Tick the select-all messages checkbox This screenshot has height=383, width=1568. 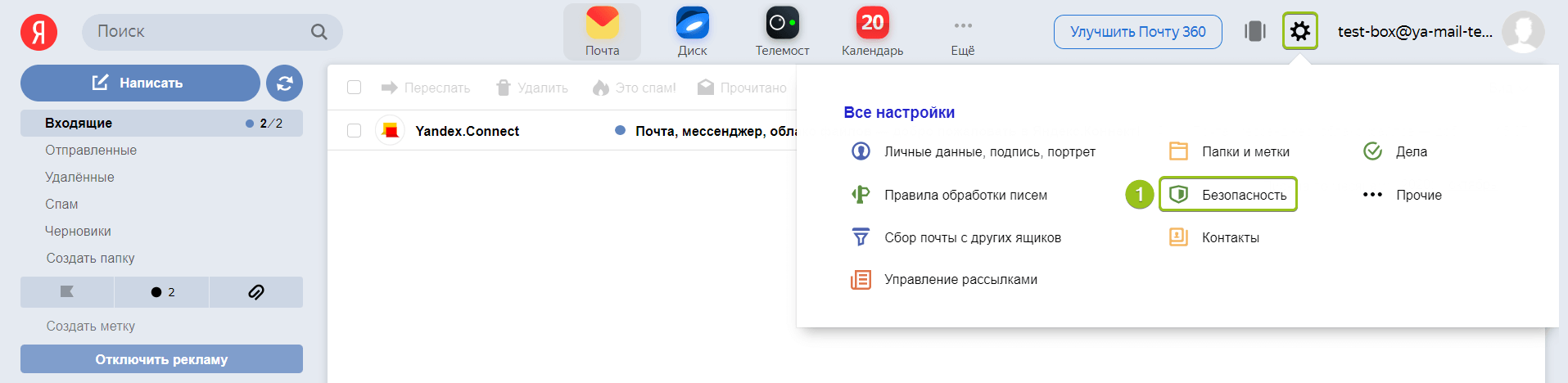point(354,88)
